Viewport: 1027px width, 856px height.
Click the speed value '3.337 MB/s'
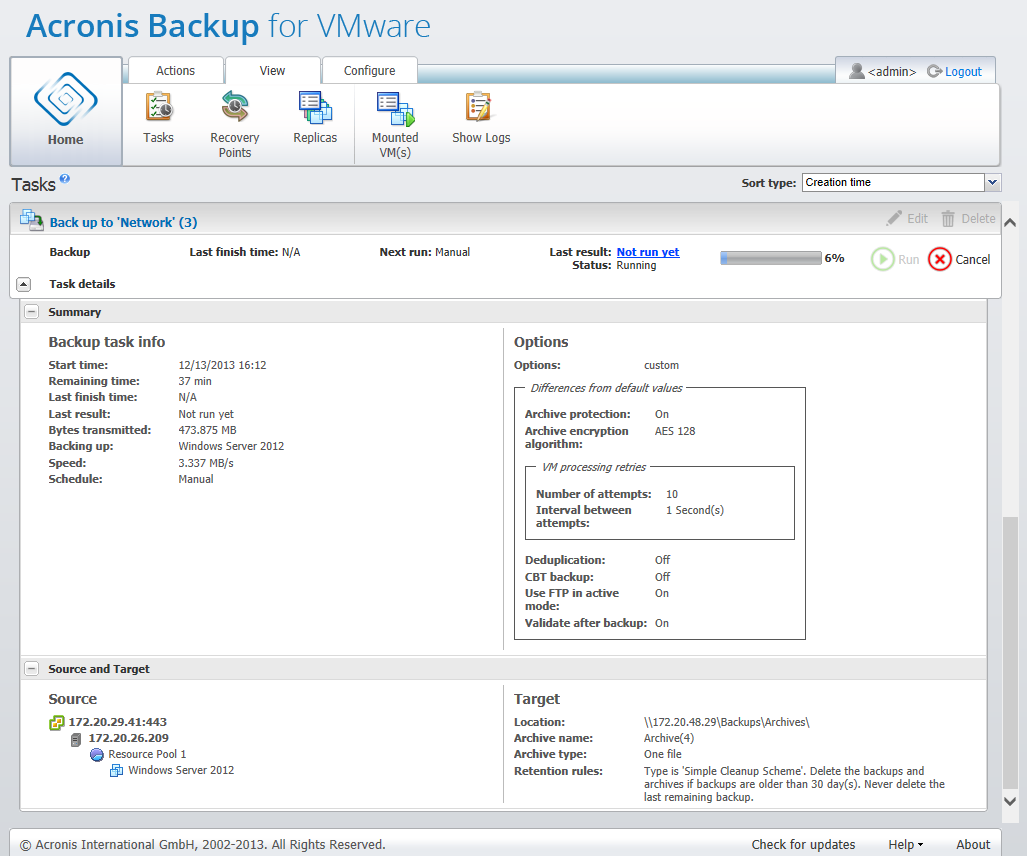pyautogui.click(x=206, y=463)
